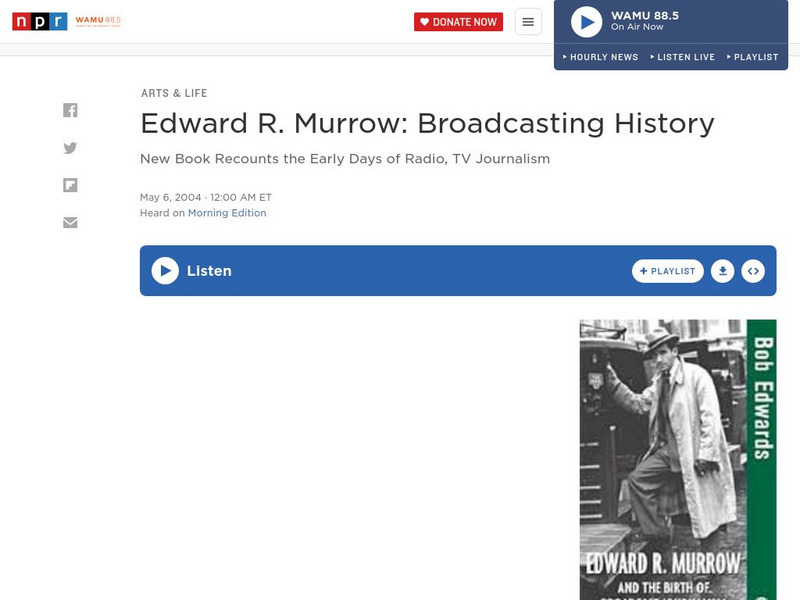Open the embed code for the audio

click(753, 270)
